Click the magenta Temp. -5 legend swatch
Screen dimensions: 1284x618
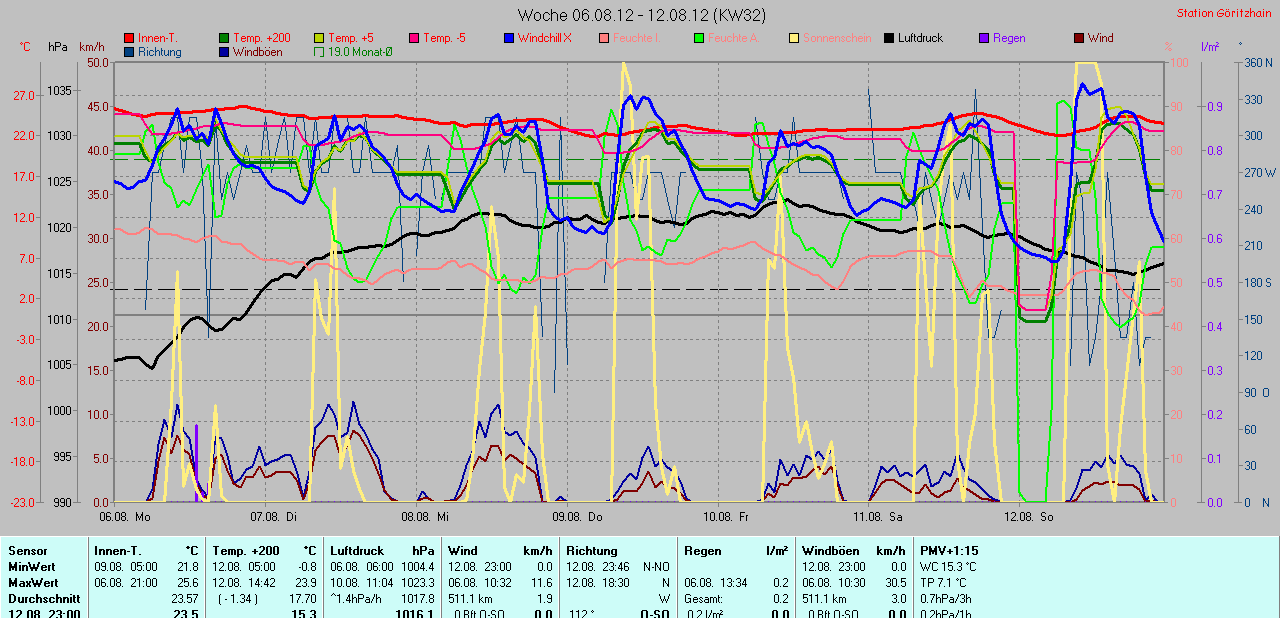pos(414,38)
